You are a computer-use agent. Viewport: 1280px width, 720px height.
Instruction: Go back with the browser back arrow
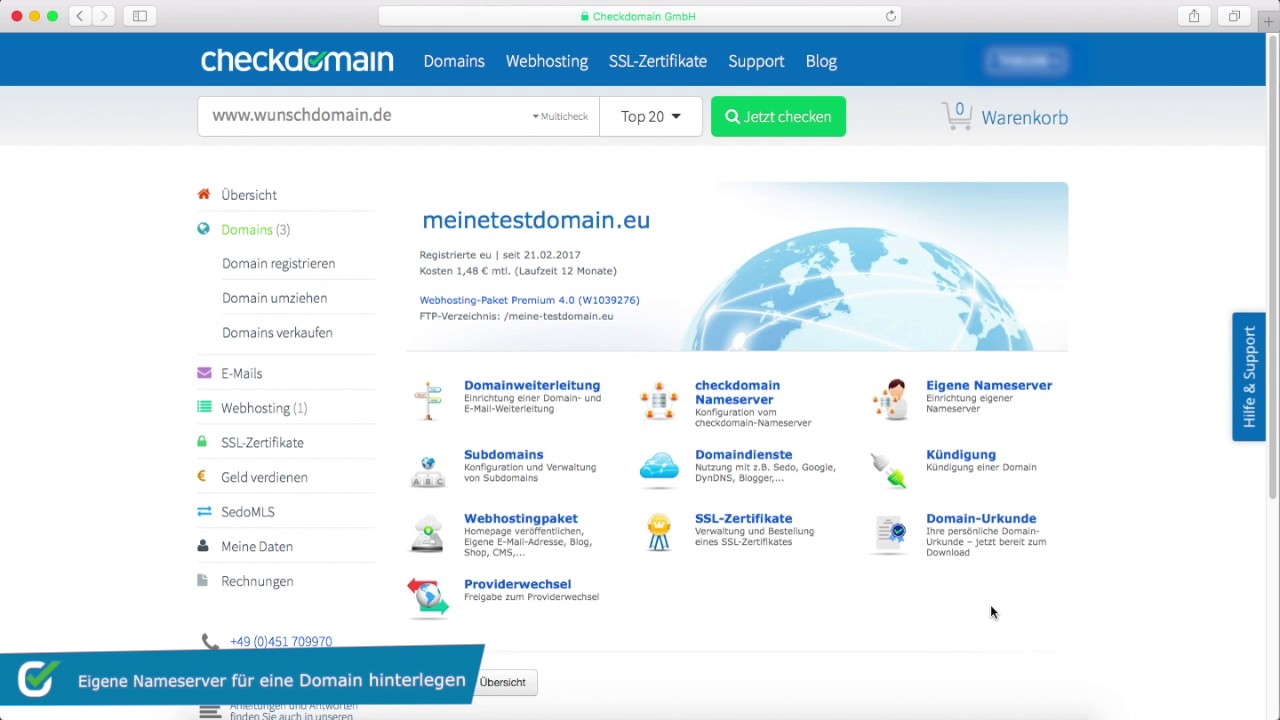tap(80, 16)
